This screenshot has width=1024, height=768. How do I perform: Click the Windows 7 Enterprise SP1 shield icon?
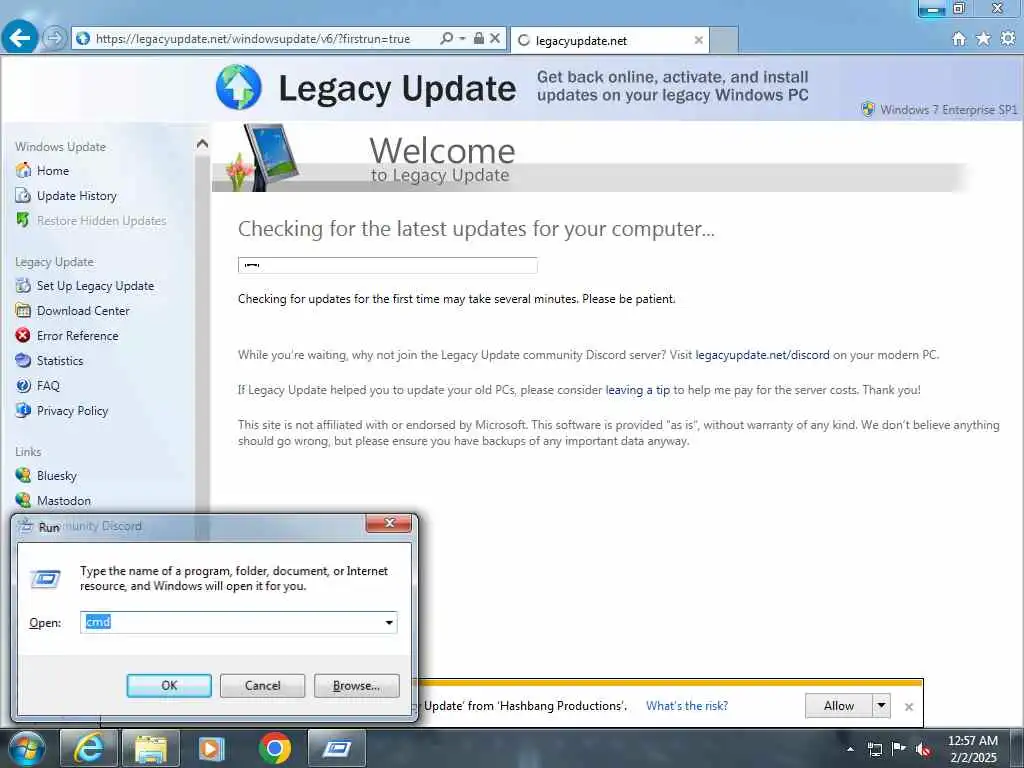tap(868, 109)
